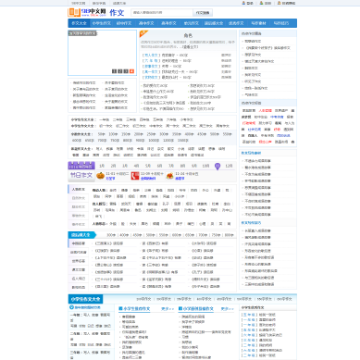Open the 小学生作文 navigation item

101,23
